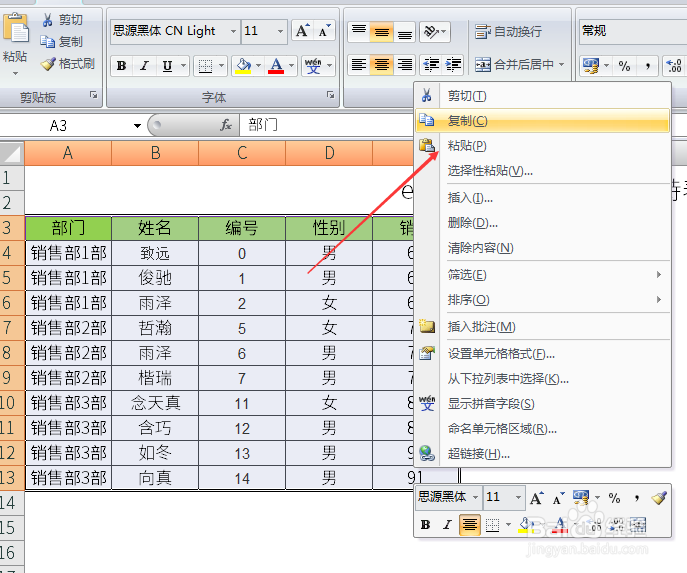Expand Merge and Center dropdown arrow
The image size is (687, 573).
click(561, 65)
